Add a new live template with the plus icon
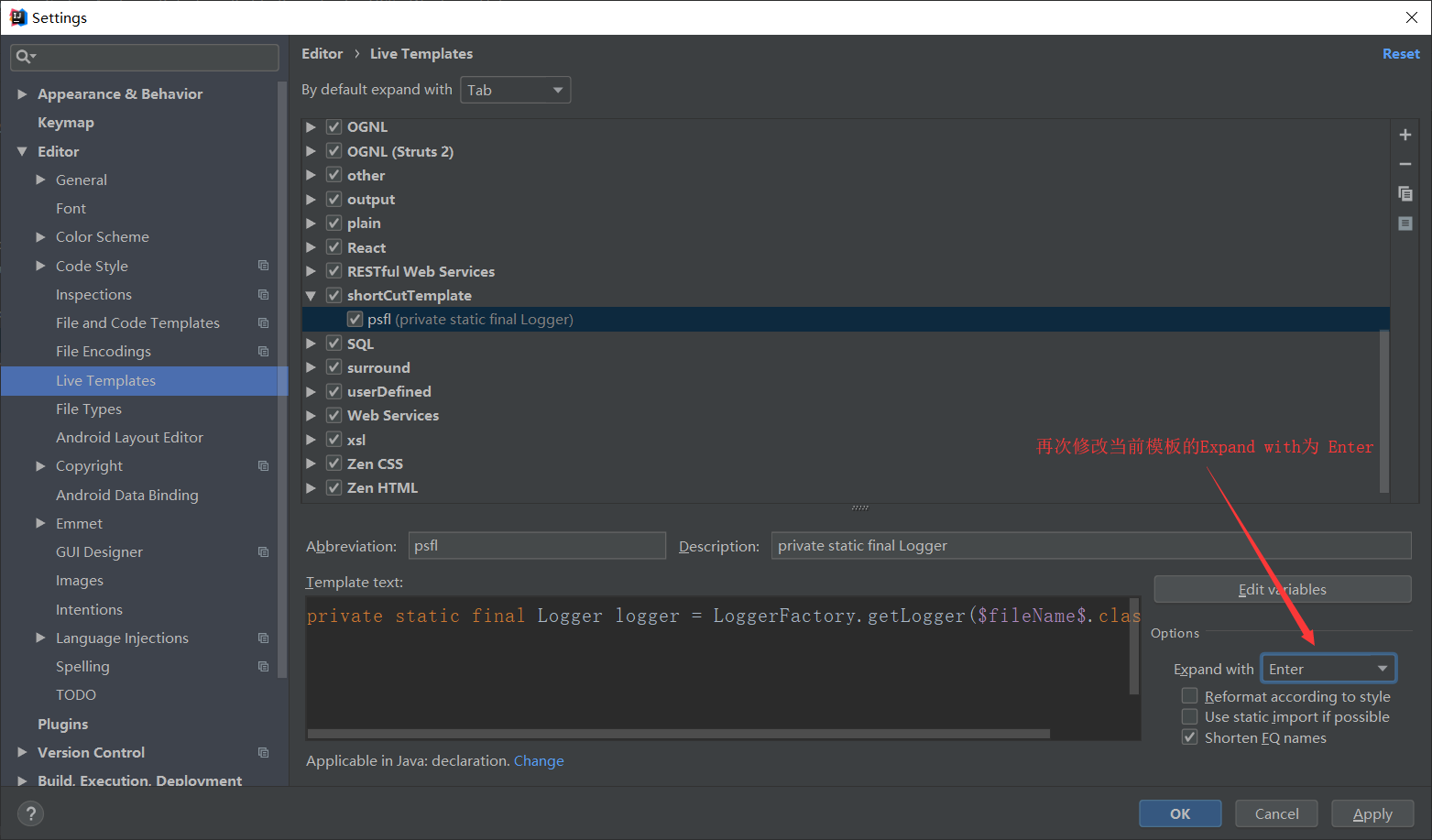The width and height of the screenshot is (1432, 840). pyautogui.click(x=1405, y=134)
